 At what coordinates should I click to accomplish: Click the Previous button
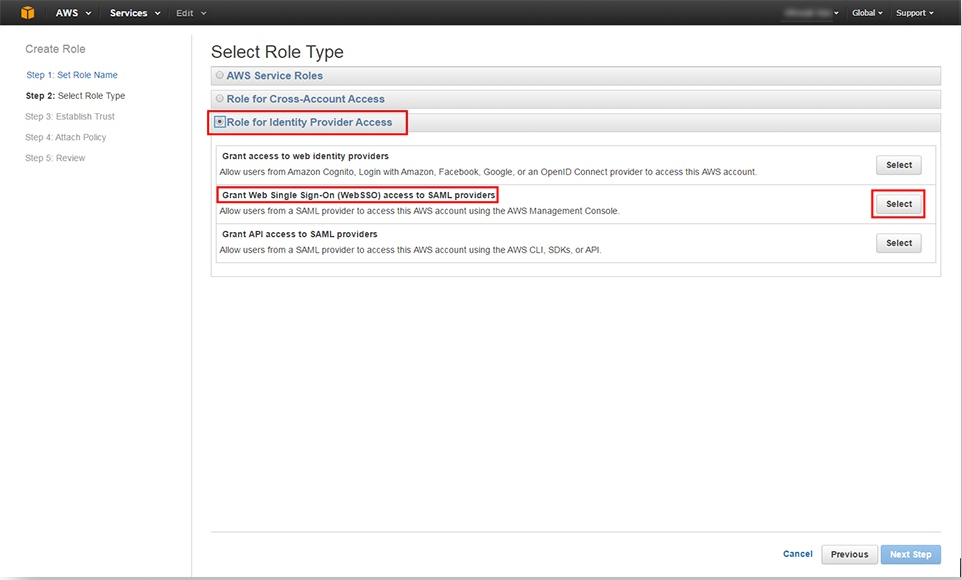pos(849,554)
